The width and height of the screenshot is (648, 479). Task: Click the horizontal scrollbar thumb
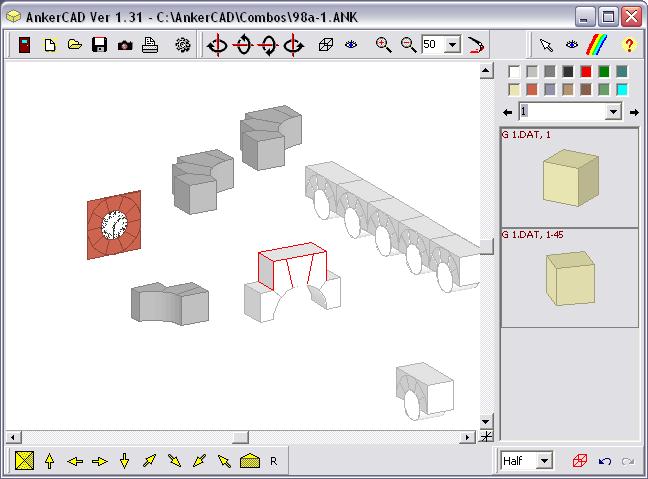click(241, 437)
